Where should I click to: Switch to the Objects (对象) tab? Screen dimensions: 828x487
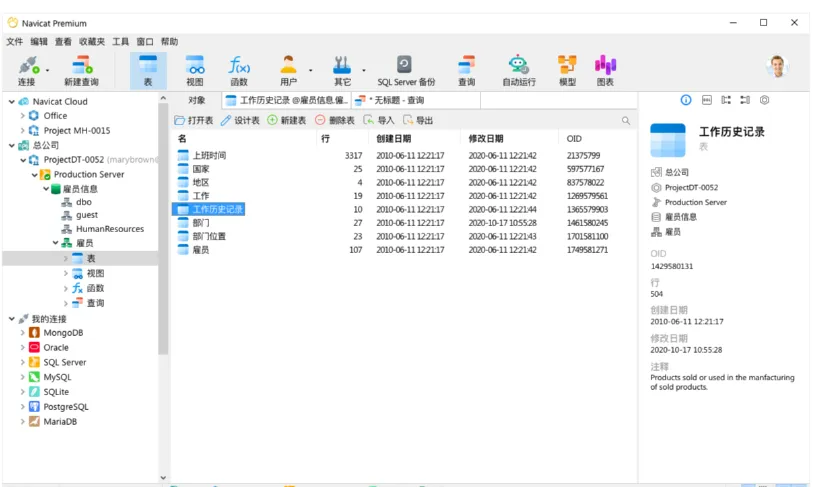coord(196,100)
